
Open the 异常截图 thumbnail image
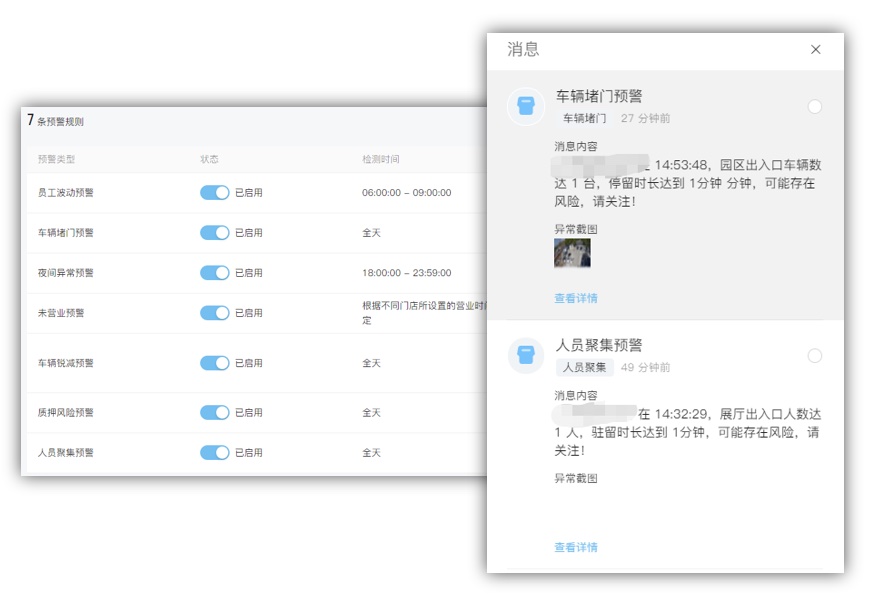pos(572,253)
